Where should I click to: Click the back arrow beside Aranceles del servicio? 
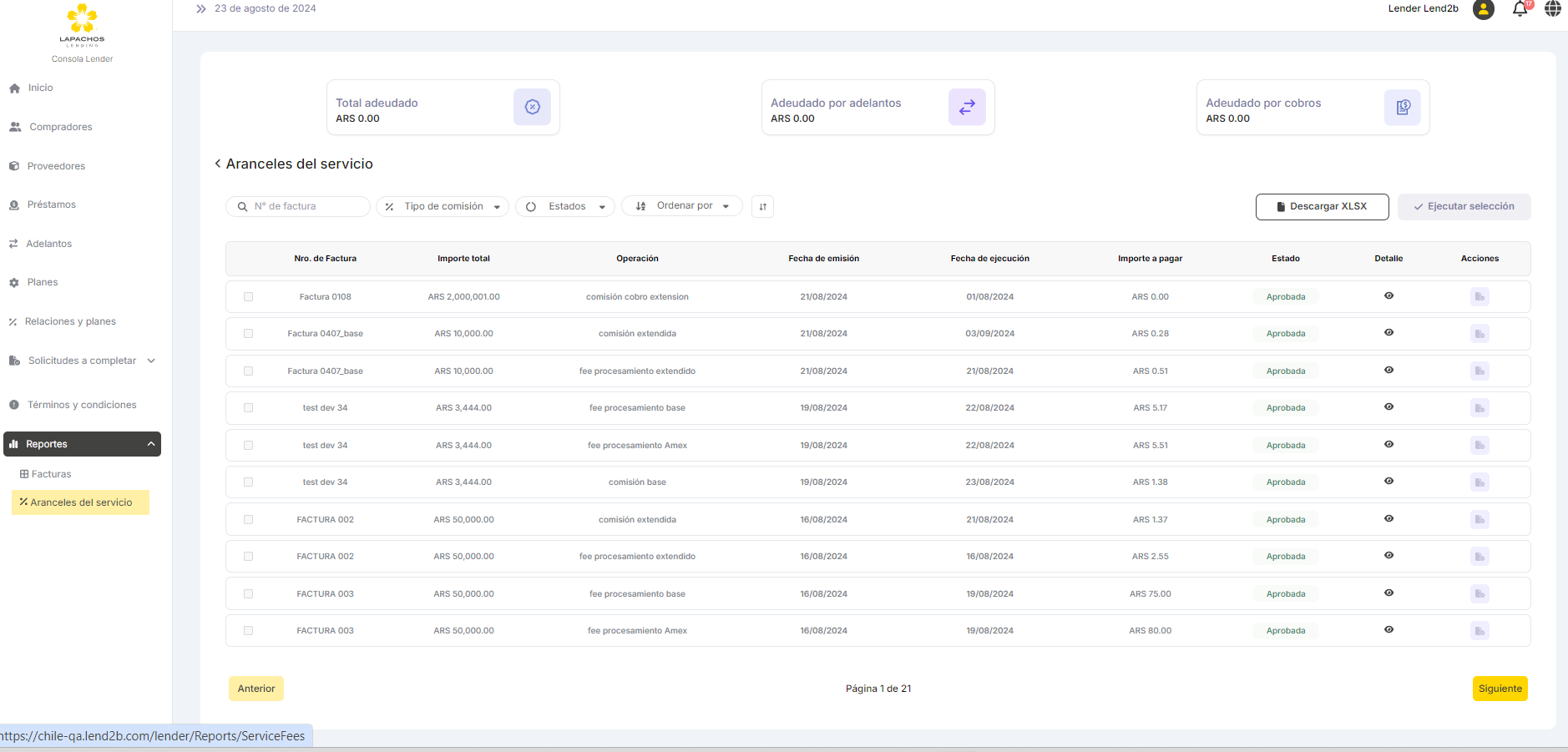click(x=218, y=164)
